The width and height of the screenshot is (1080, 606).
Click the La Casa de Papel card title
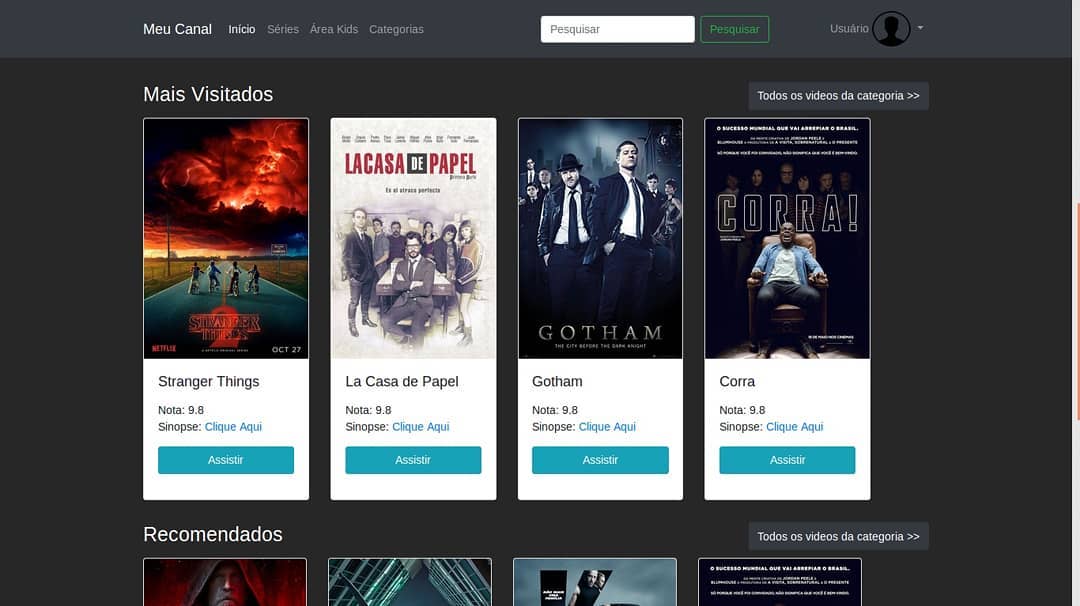tap(402, 382)
